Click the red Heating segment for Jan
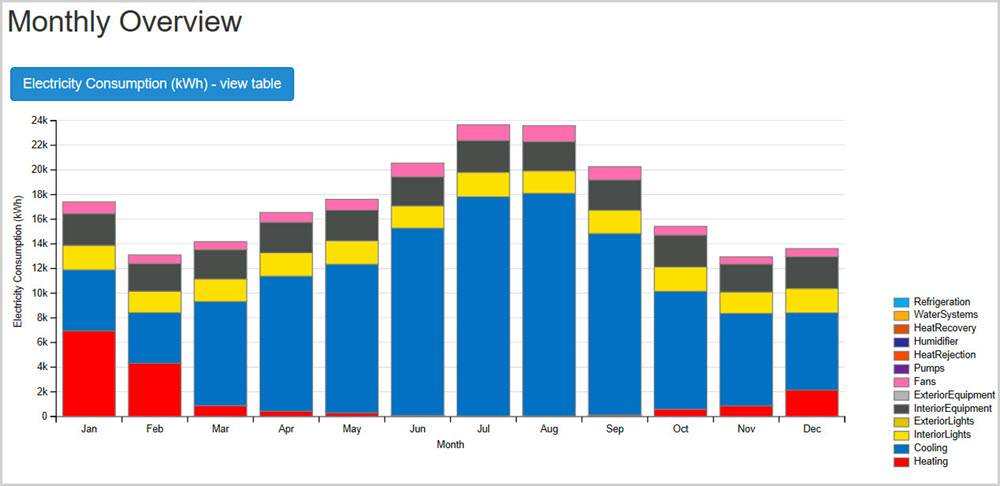 (89, 374)
